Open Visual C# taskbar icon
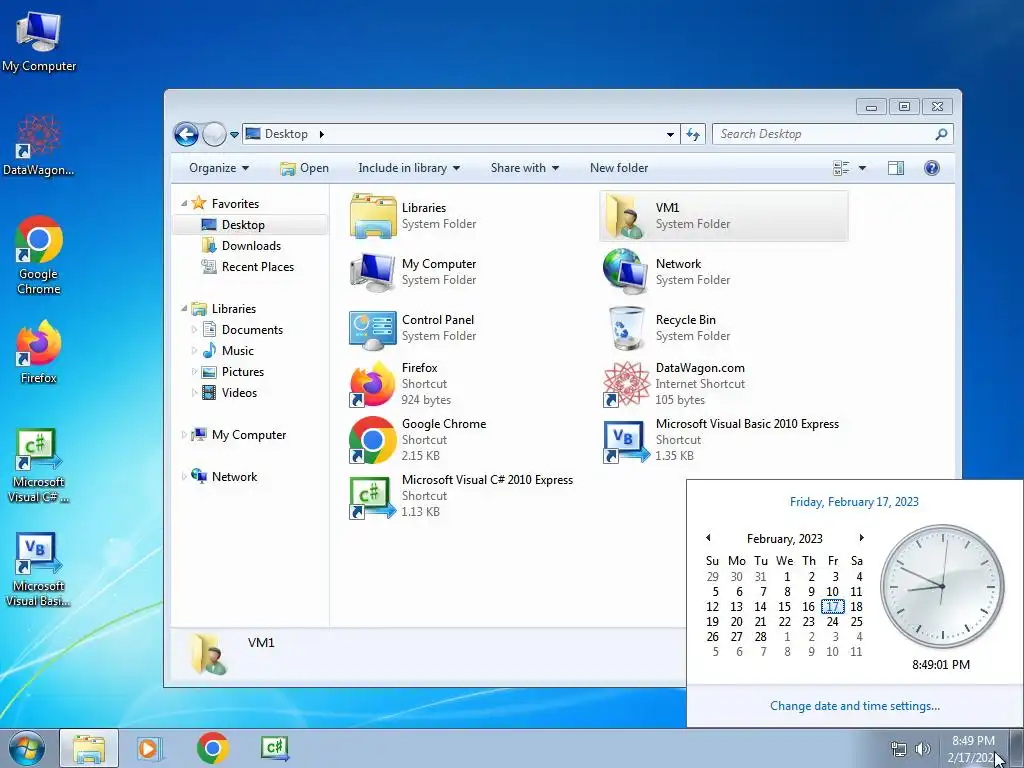This screenshot has width=1024, height=768. tap(275, 748)
